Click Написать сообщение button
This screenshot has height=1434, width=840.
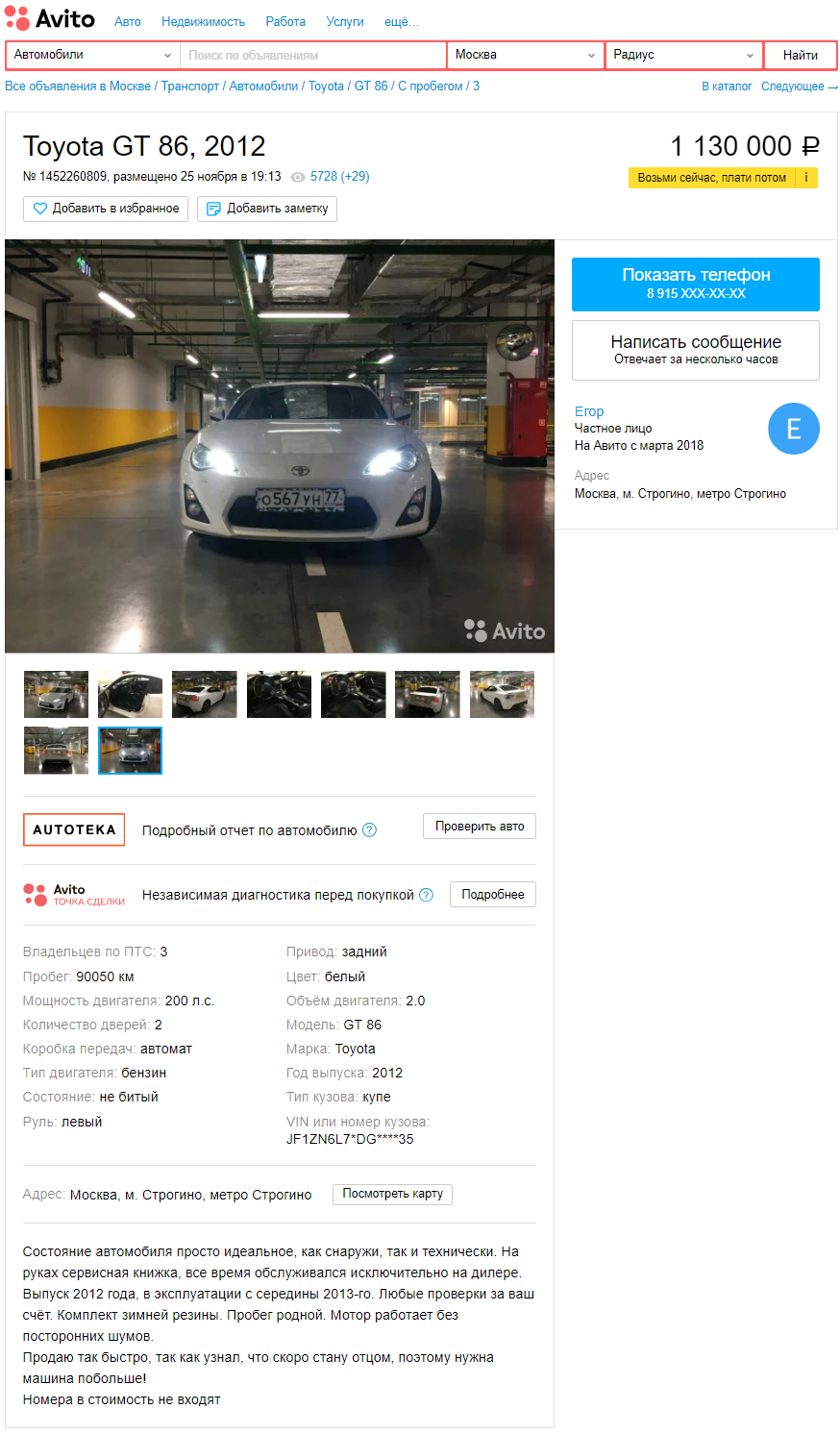point(696,350)
